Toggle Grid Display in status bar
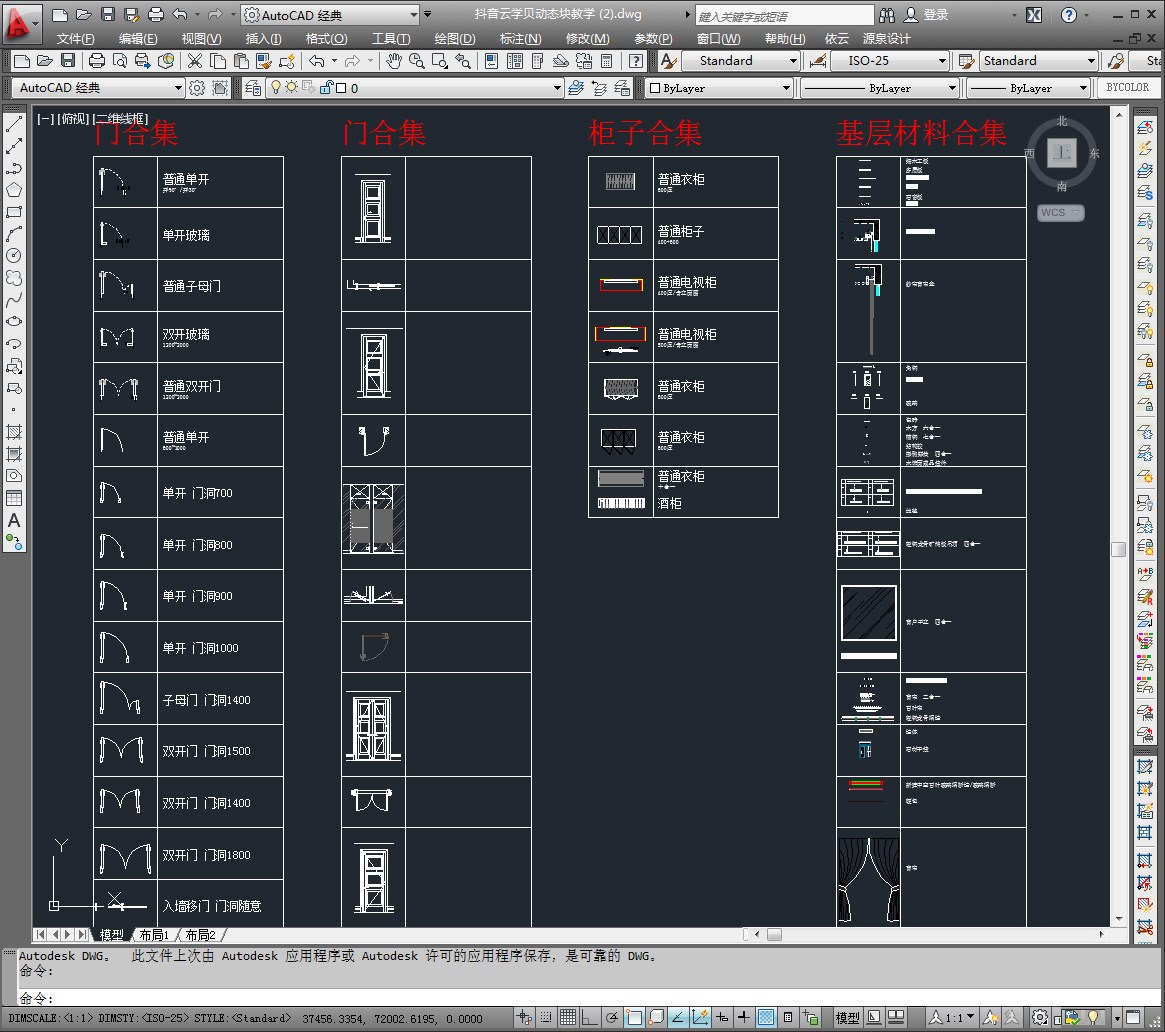1165x1032 pixels. [x=568, y=1017]
